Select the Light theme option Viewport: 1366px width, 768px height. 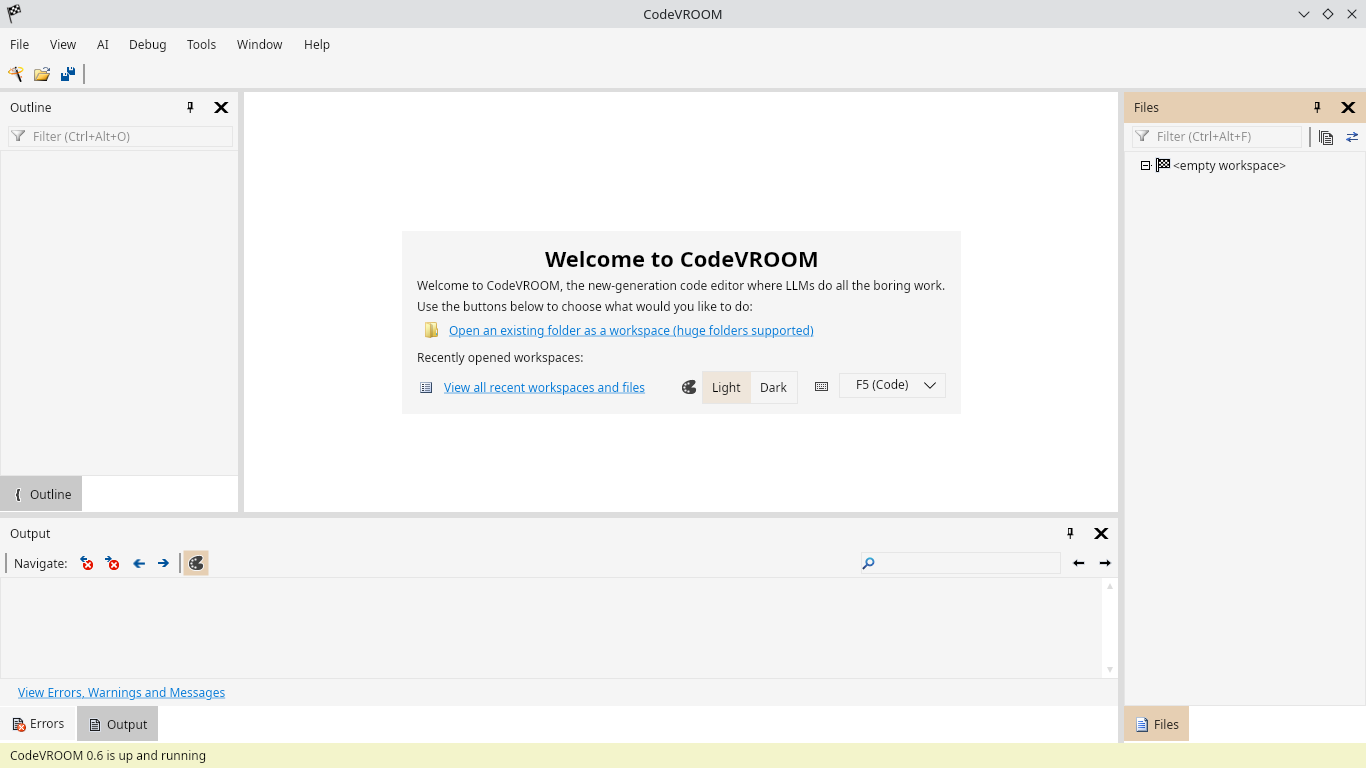(x=726, y=387)
